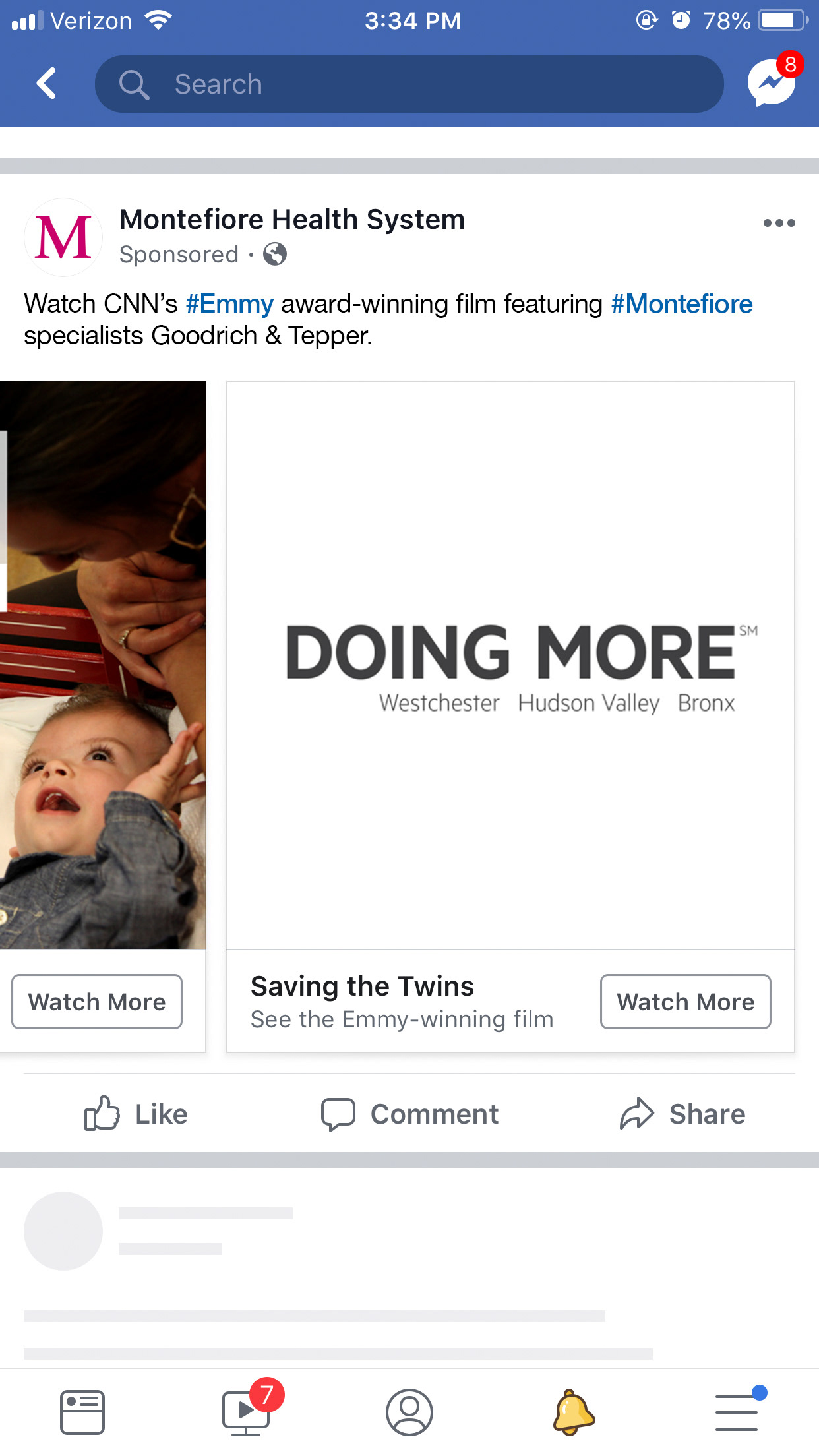Open the Montefiore M logo profile picture
The image size is (819, 1456).
click(x=63, y=237)
